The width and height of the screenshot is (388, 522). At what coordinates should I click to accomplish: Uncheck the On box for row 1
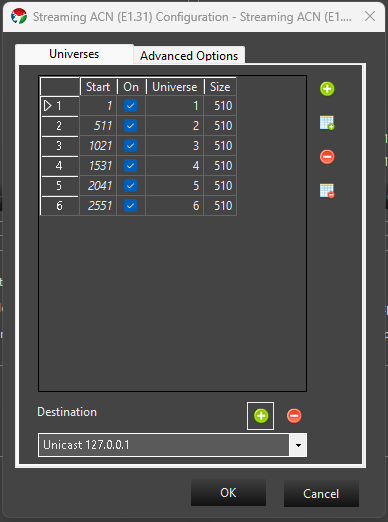coord(131,106)
